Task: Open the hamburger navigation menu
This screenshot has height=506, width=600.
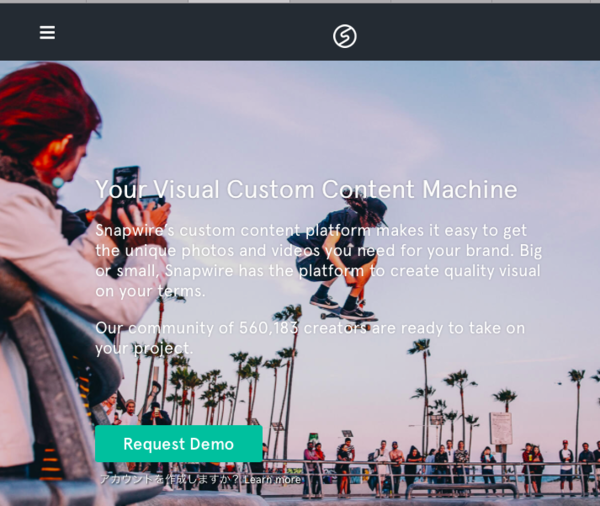Action: pos(47,33)
